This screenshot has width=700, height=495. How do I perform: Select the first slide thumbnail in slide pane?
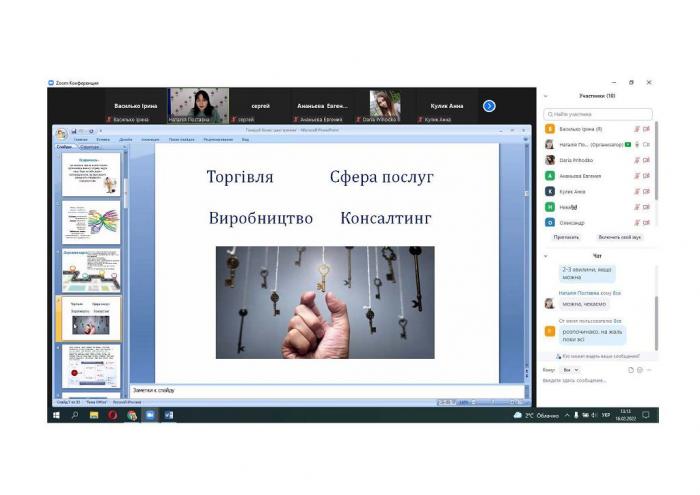(91, 175)
